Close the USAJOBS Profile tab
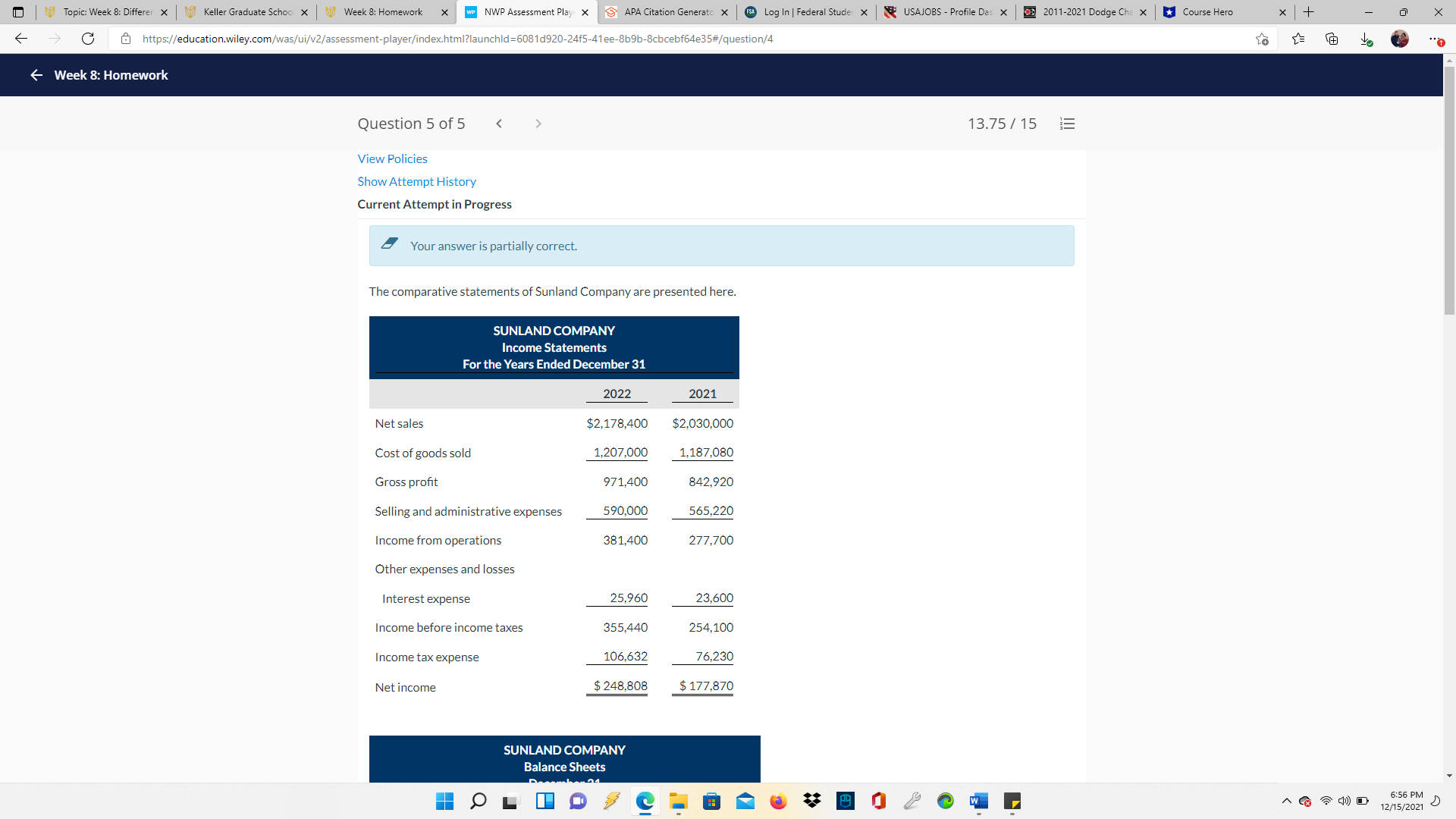This screenshot has width=1456, height=819. tap(1003, 12)
